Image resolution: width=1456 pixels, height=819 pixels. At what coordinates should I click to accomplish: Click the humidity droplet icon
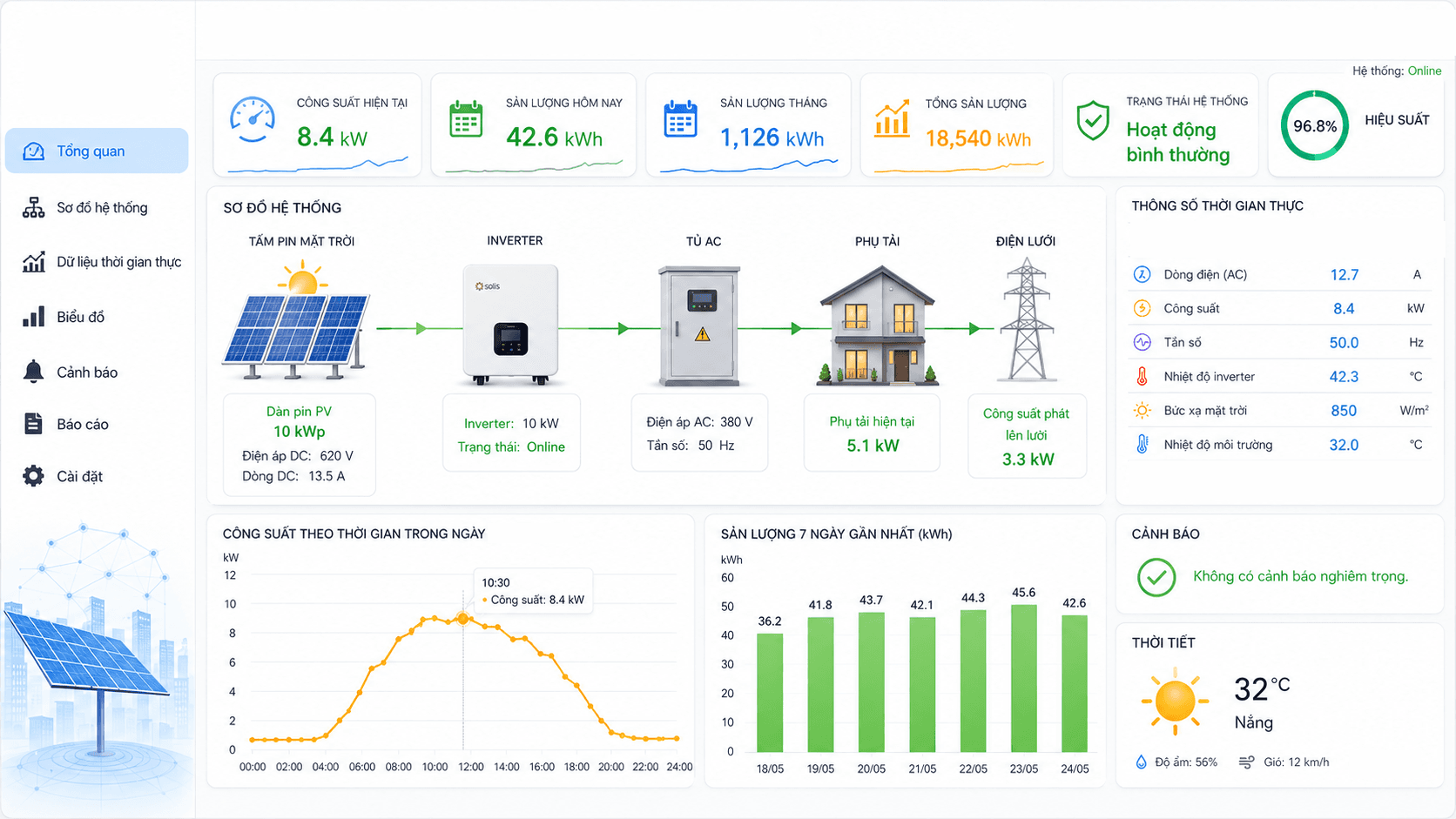tap(1141, 762)
